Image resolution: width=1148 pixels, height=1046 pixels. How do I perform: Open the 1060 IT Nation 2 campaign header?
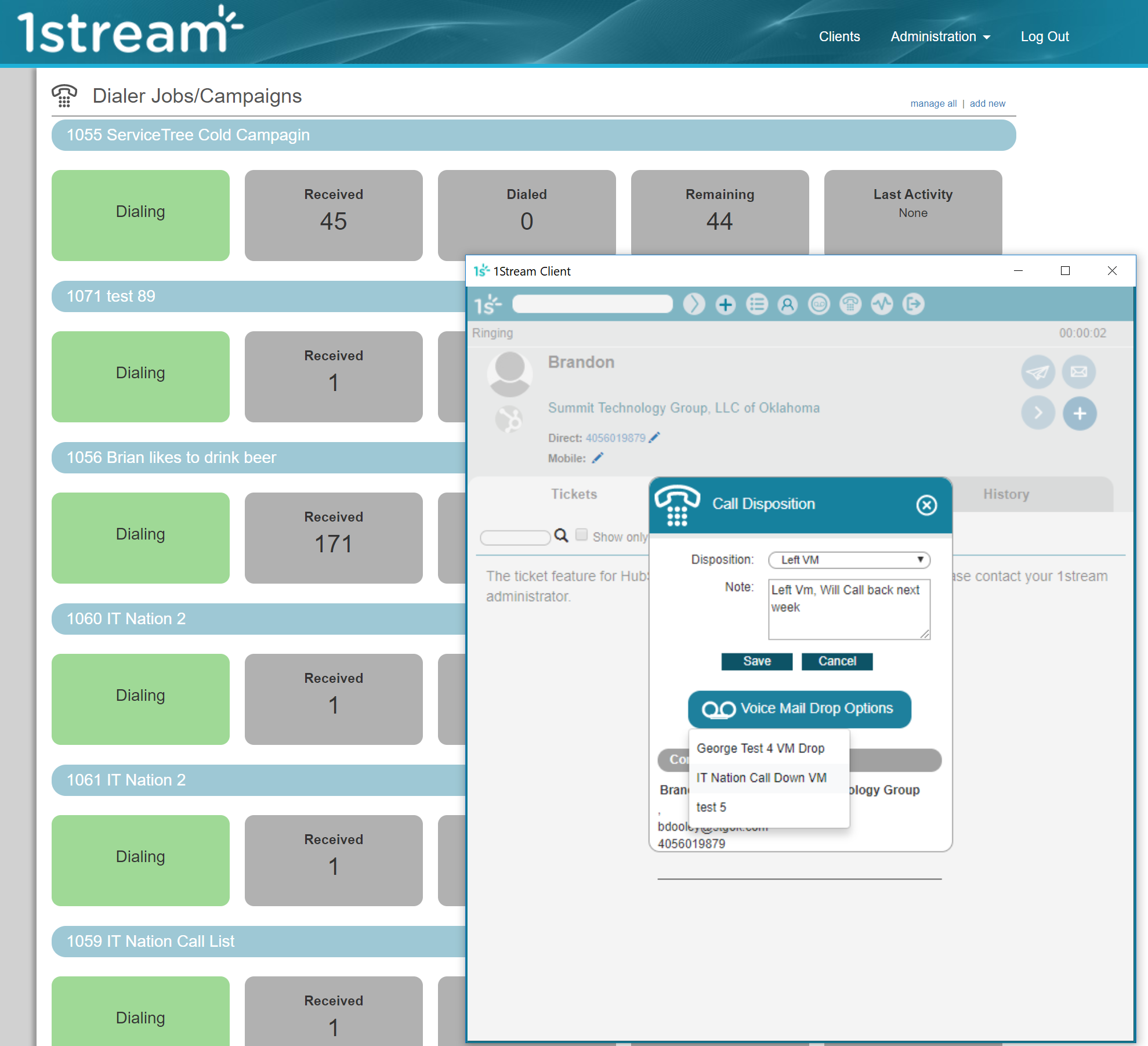(259, 619)
